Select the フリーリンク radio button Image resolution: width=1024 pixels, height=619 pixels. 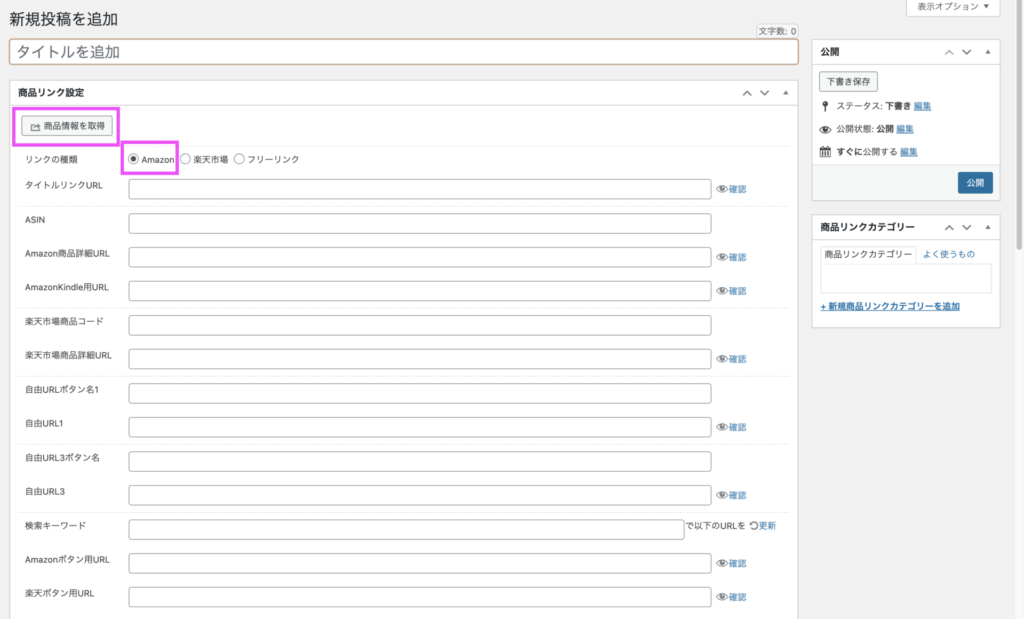pyautogui.click(x=239, y=159)
